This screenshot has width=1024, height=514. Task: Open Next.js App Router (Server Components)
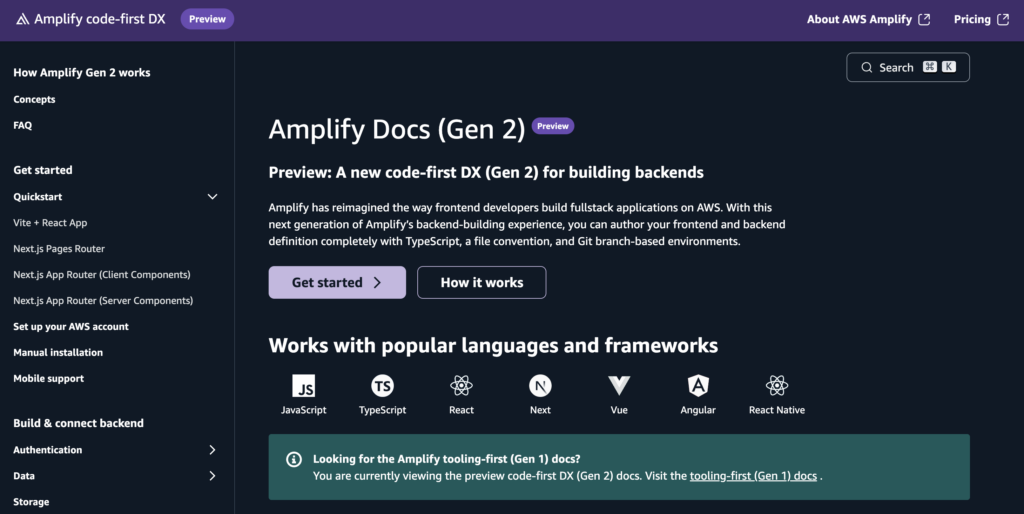tap(103, 301)
